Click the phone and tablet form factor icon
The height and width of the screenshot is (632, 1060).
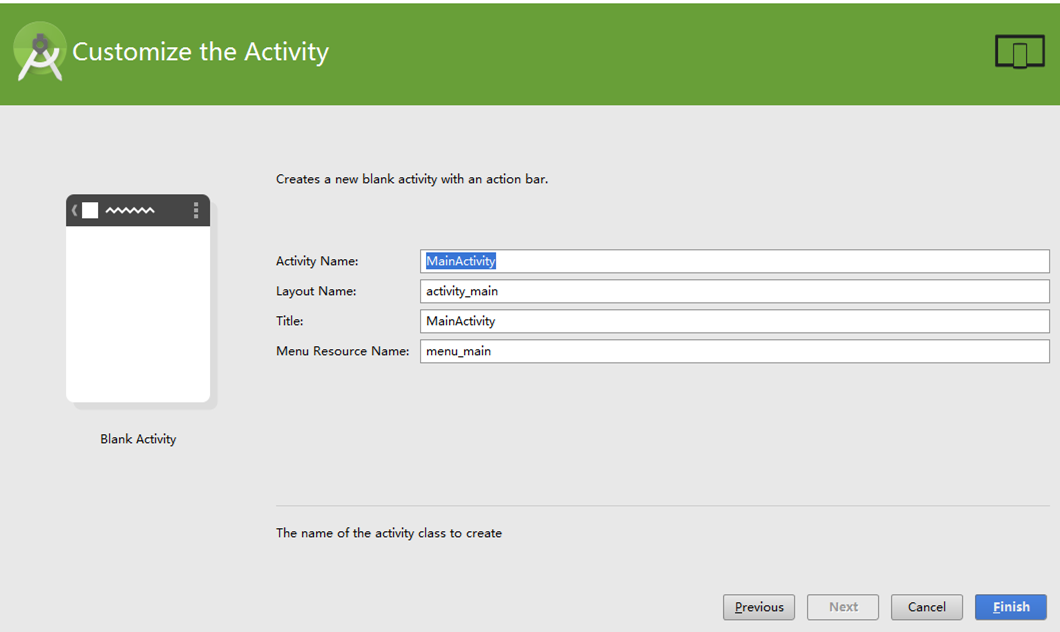(1019, 51)
